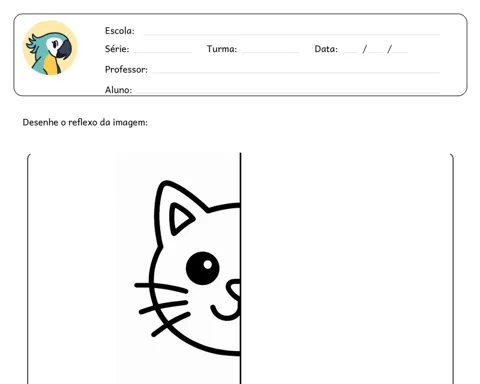Click the empty drawing area right of the line
Viewport: 480px width, 384px height.
click(x=347, y=268)
